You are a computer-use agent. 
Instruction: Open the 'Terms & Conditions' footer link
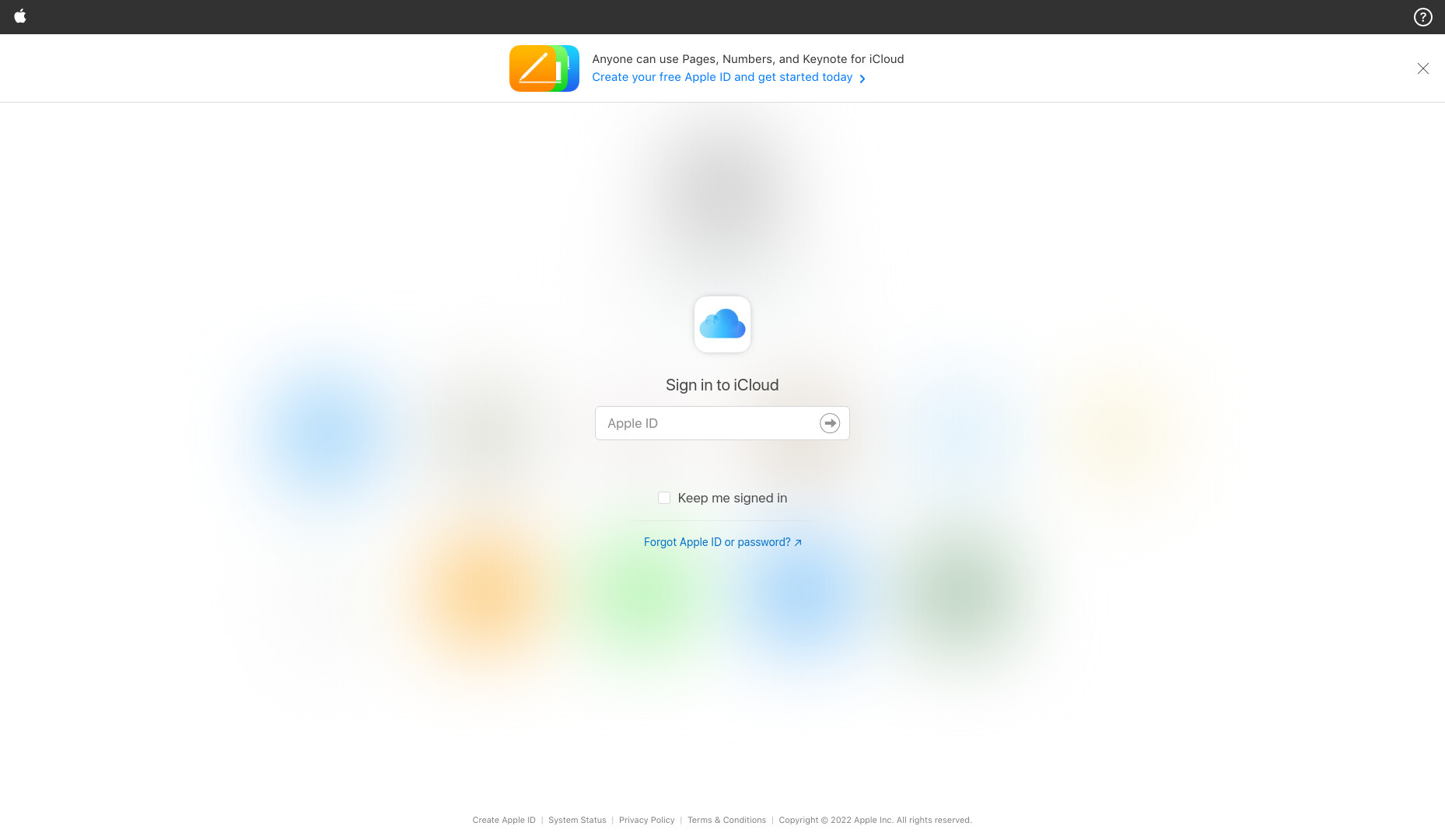pyautogui.click(x=726, y=820)
